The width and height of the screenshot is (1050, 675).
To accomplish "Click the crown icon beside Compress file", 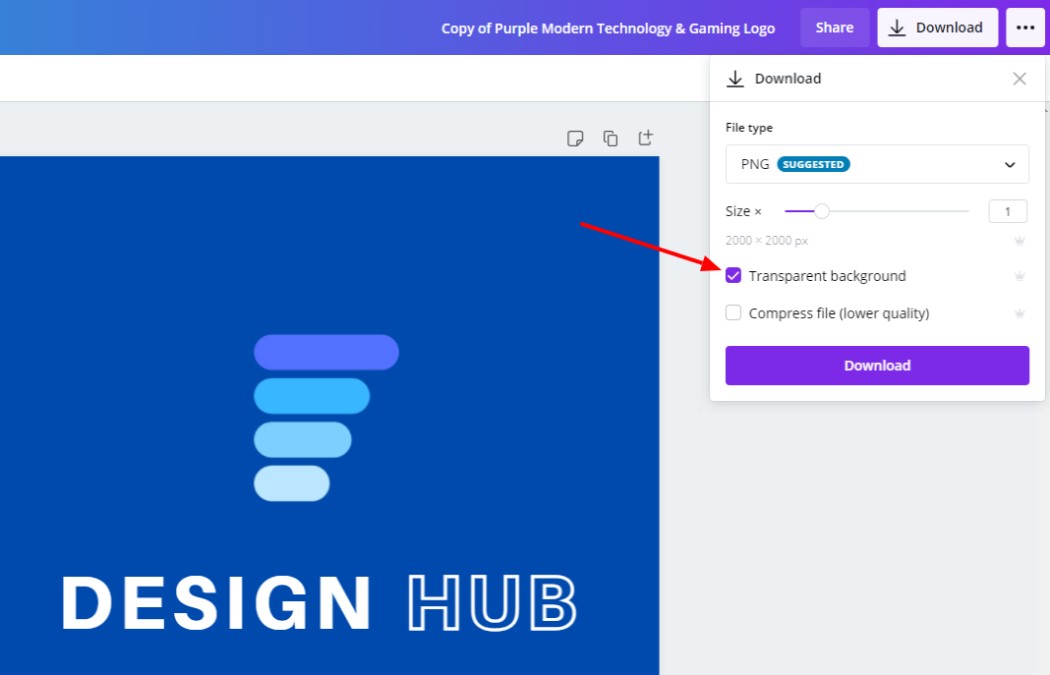I will (1019, 313).
